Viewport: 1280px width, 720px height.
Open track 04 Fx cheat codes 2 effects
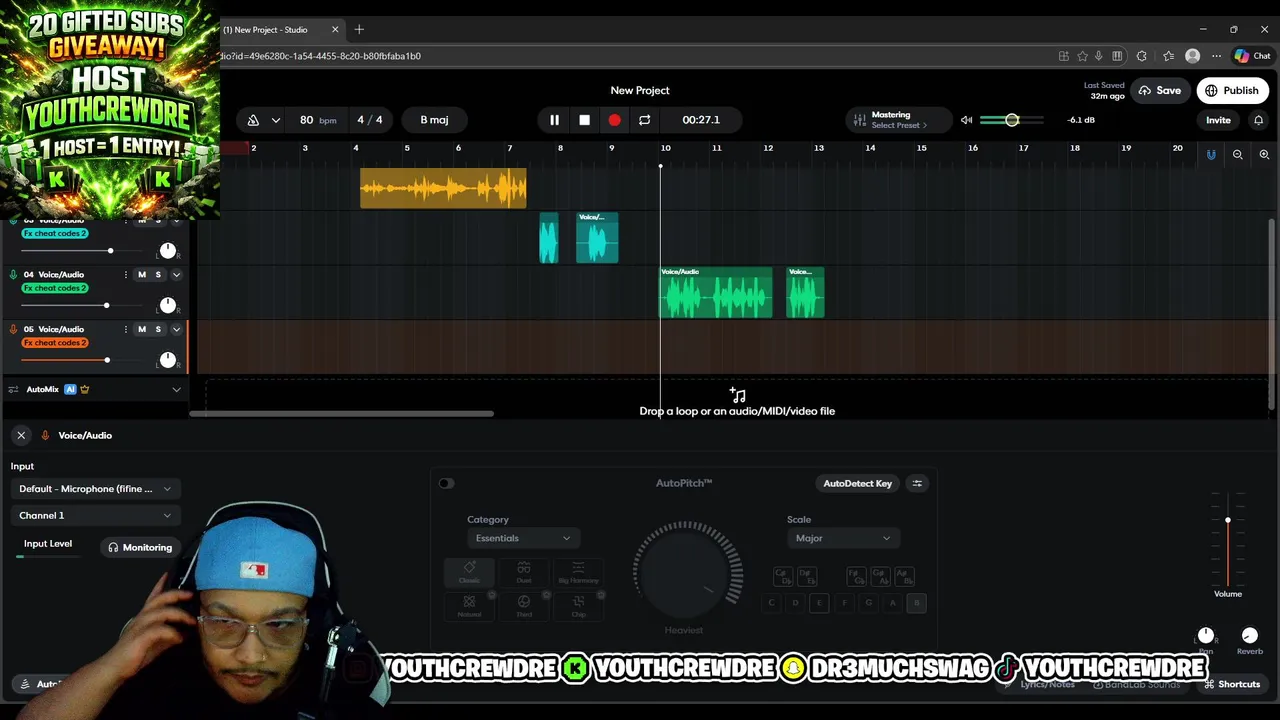(x=55, y=288)
